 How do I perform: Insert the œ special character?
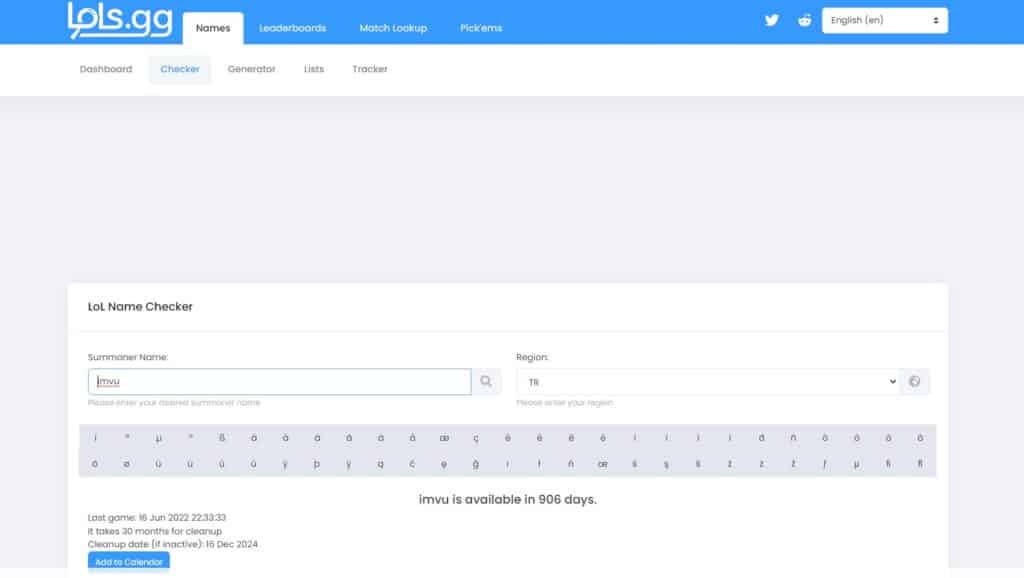[x=603, y=464]
